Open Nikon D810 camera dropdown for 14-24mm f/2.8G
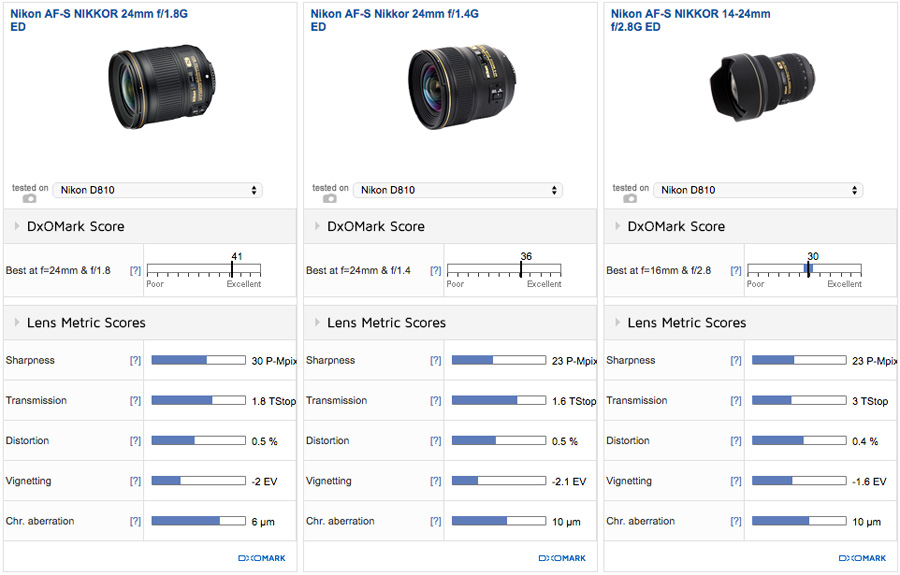The height and width of the screenshot is (575, 900). (x=757, y=190)
